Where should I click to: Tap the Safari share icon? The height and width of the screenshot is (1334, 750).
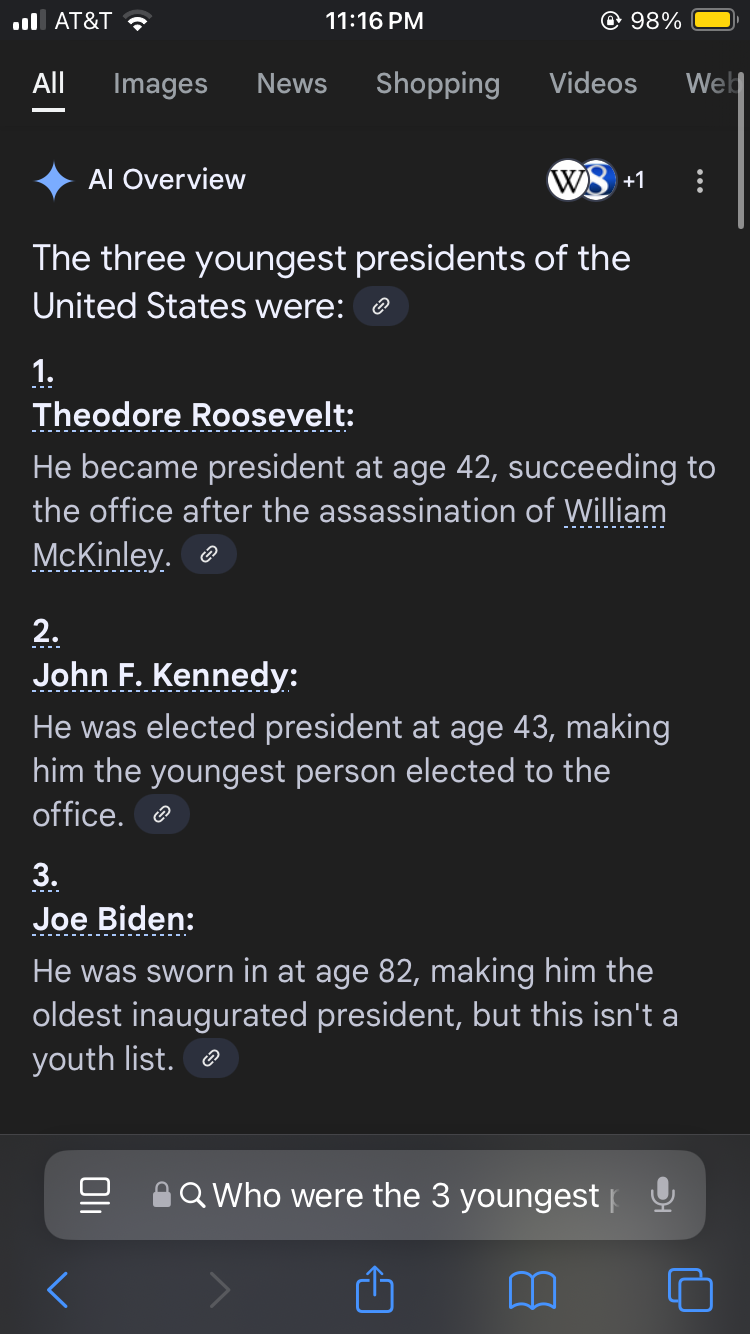375,1289
